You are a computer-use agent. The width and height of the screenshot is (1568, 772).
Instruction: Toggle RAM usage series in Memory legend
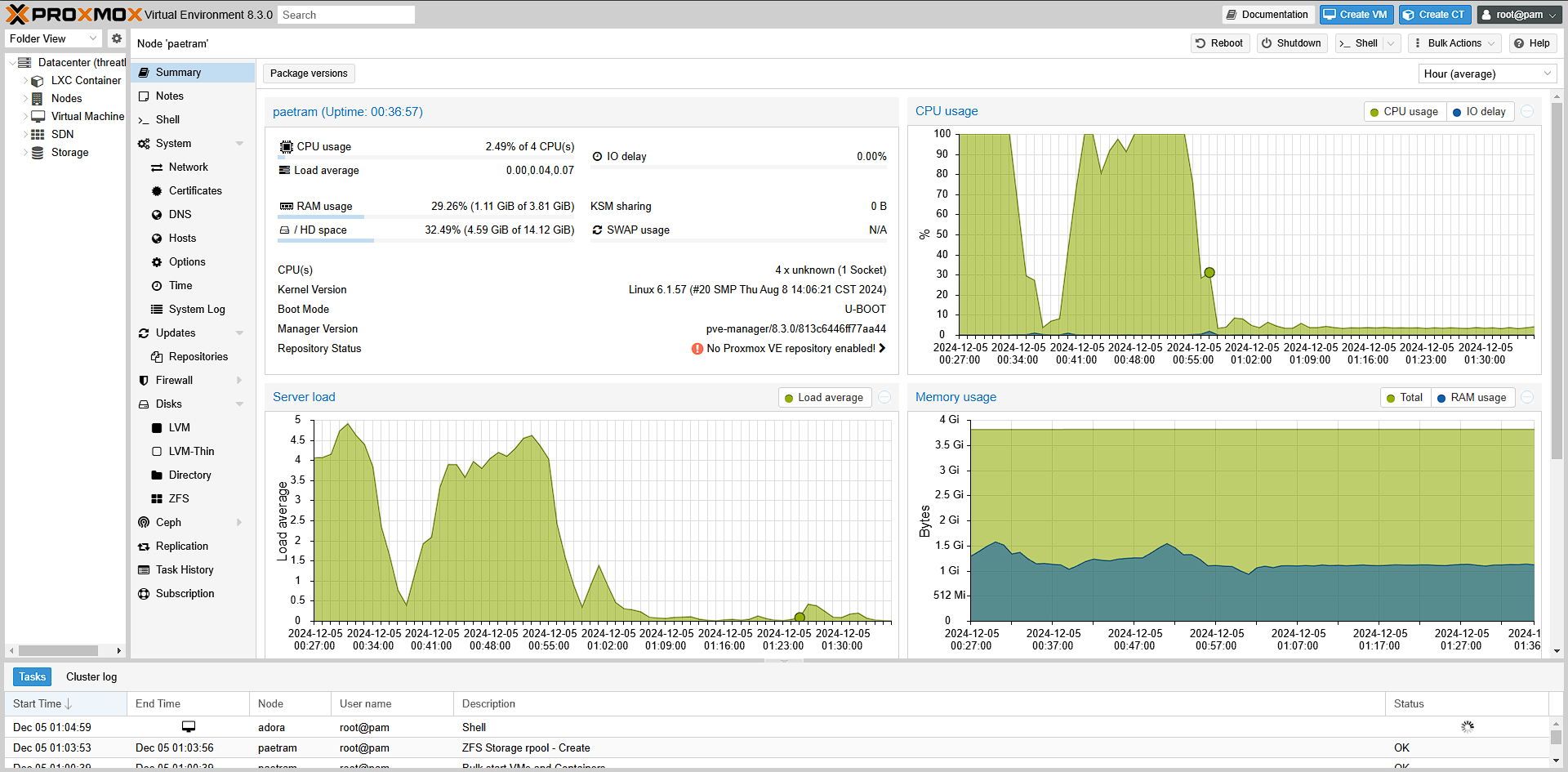coord(1472,398)
